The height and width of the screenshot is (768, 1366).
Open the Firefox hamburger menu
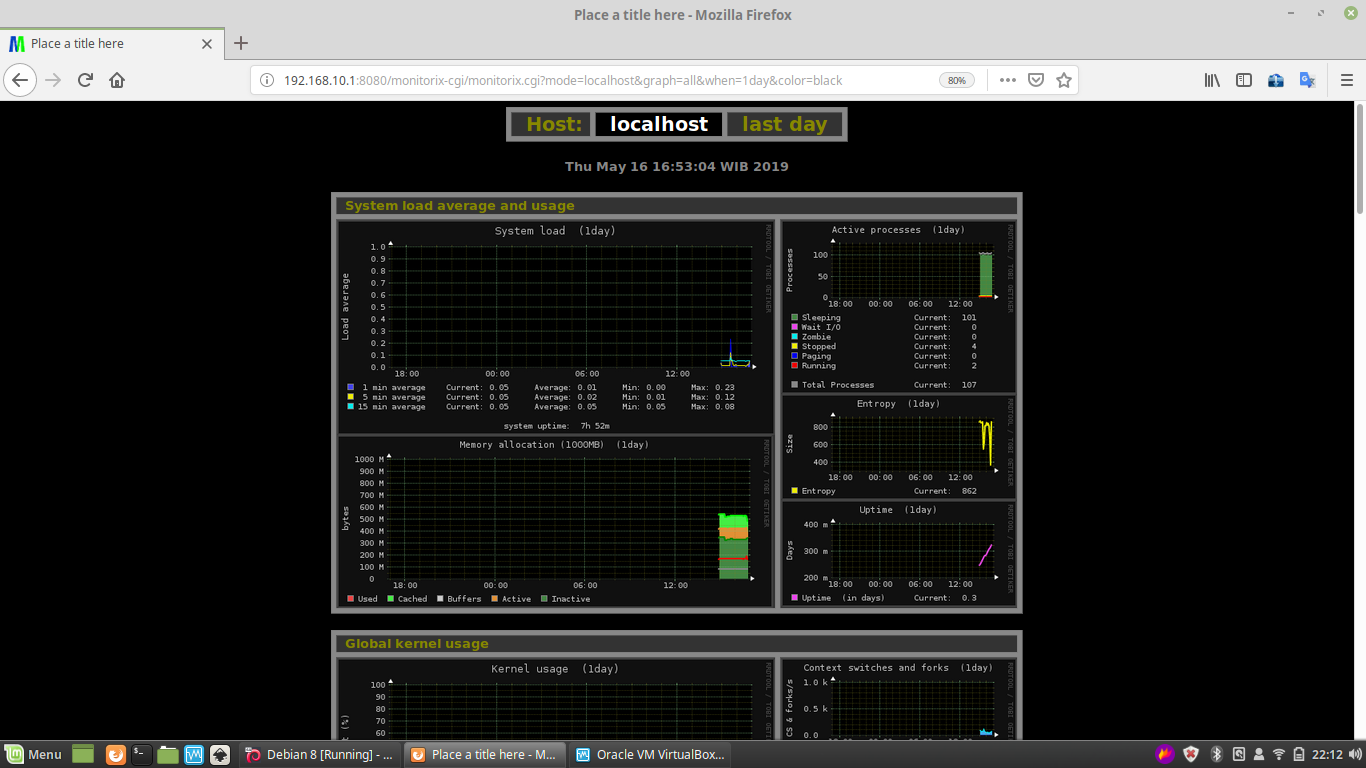(x=1347, y=79)
